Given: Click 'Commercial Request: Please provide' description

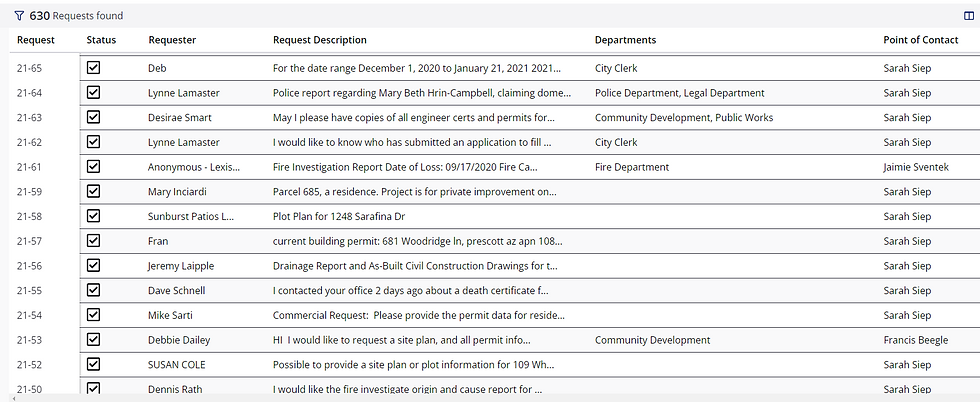Looking at the screenshot, I should click(419, 315).
